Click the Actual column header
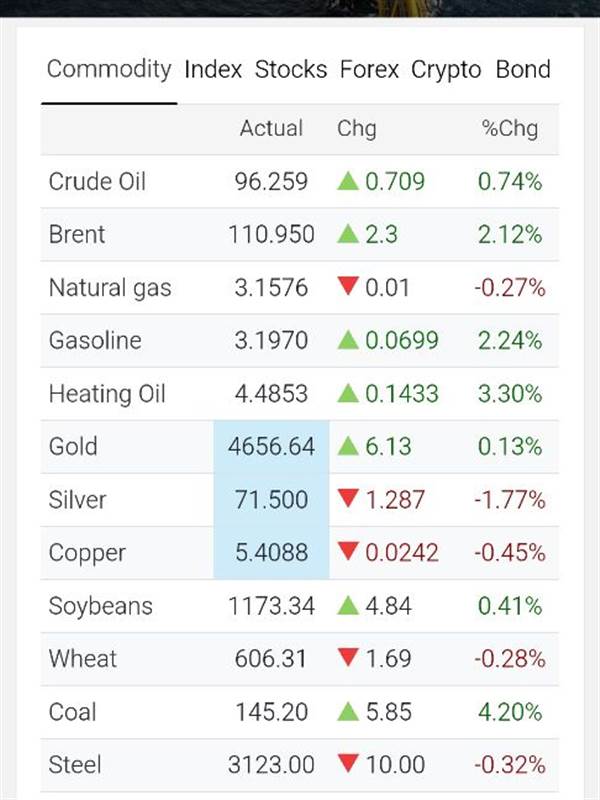The width and height of the screenshot is (600, 800). pyautogui.click(x=271, y=129)
